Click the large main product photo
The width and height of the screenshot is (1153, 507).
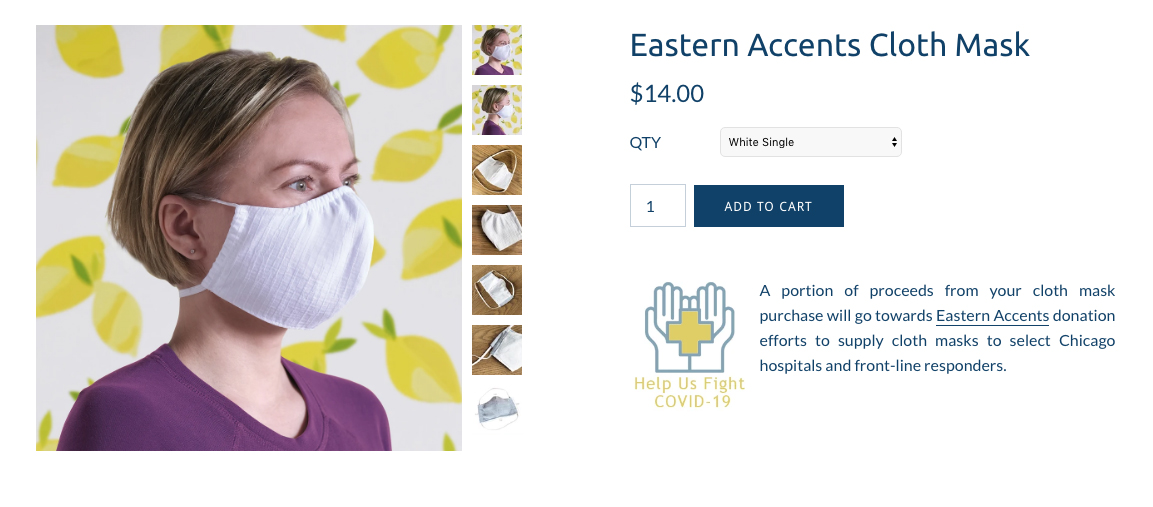pyautogui.click(x=249, y=238)
